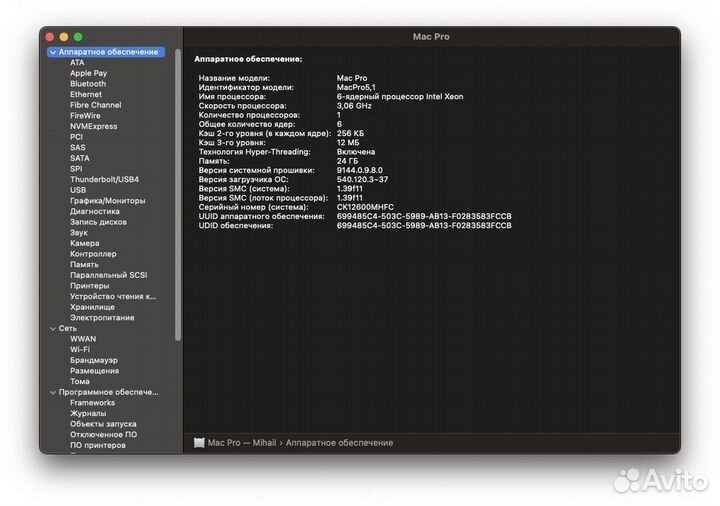Select Параллельный SCSI entry
Image resolution: width=720 pixels, height=506 pixels.
coord(108,275)
